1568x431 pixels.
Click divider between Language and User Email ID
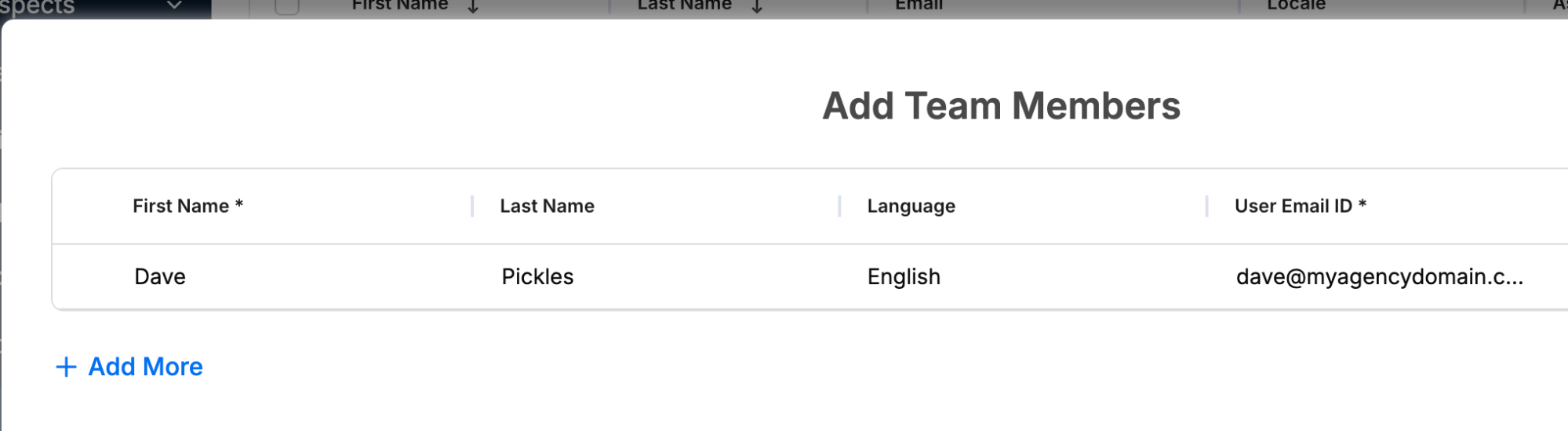1206,206
